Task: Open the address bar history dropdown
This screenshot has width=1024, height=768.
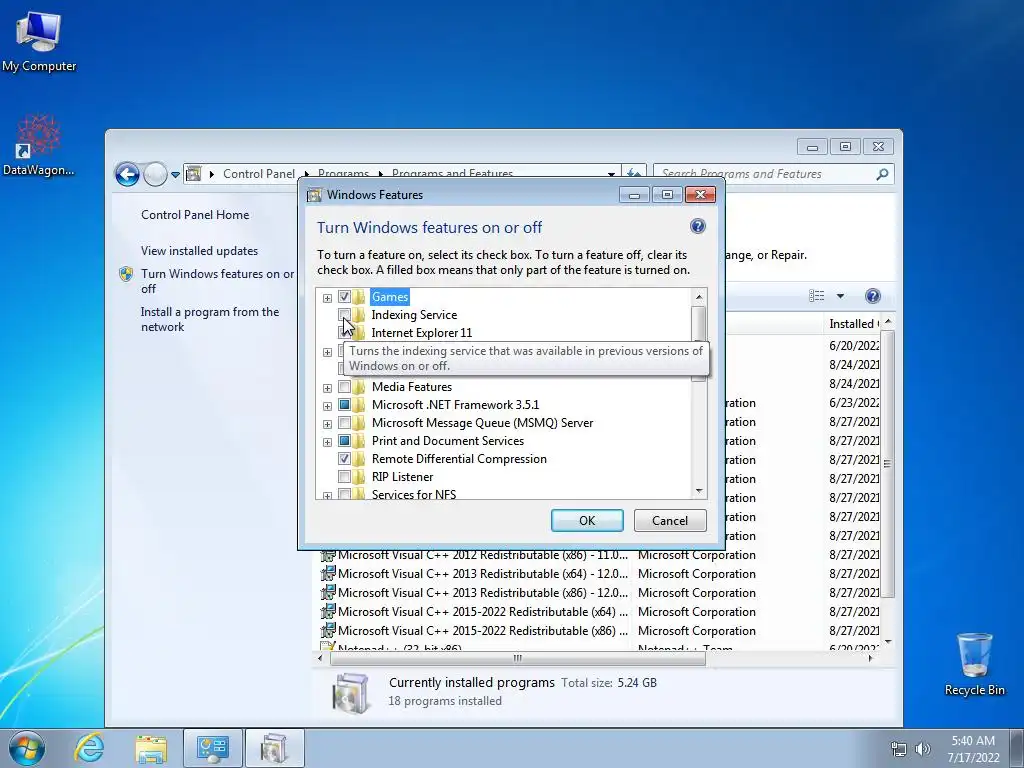Action: coord(611,174)
